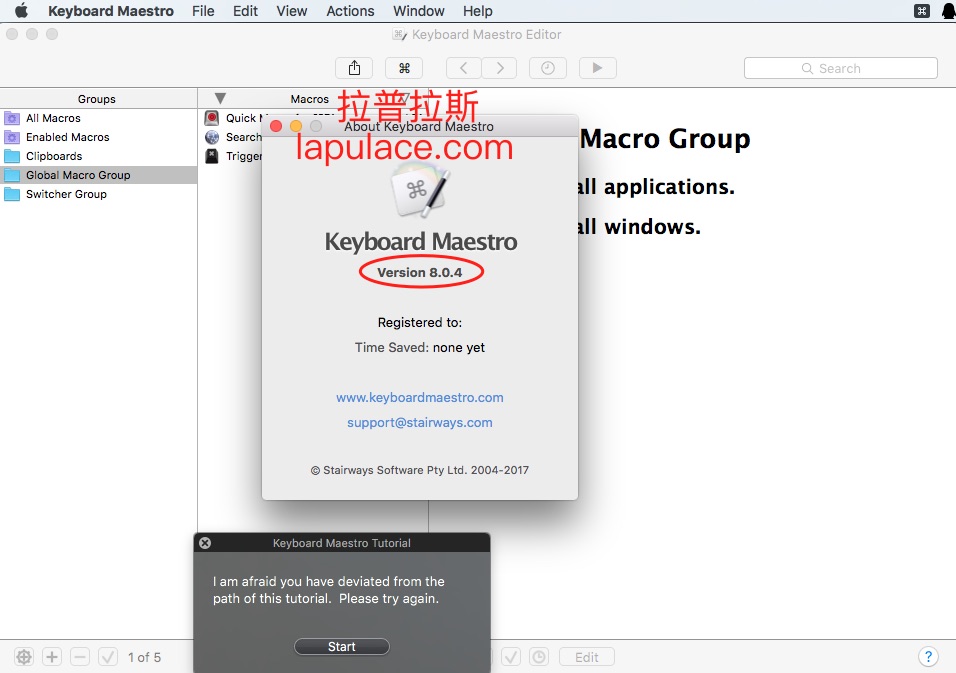Add a new group with plus button

(52, 657)
